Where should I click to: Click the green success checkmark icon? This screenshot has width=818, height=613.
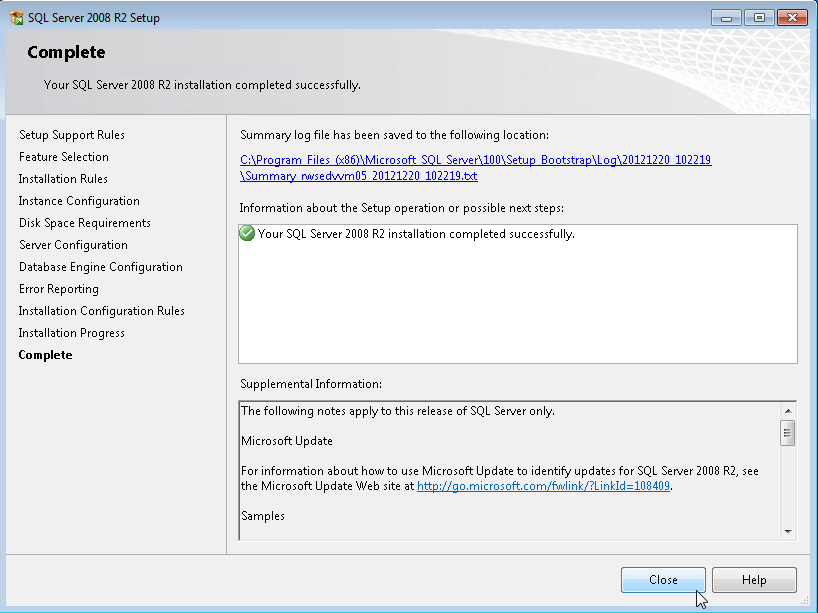coord(247,234)
